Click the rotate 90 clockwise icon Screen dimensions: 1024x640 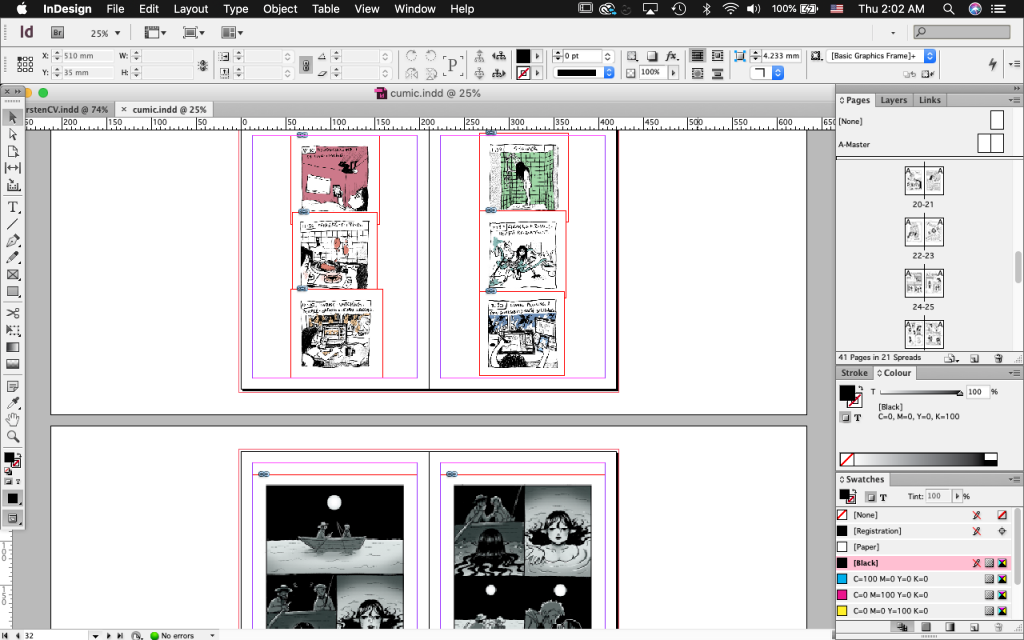[411, 56]
